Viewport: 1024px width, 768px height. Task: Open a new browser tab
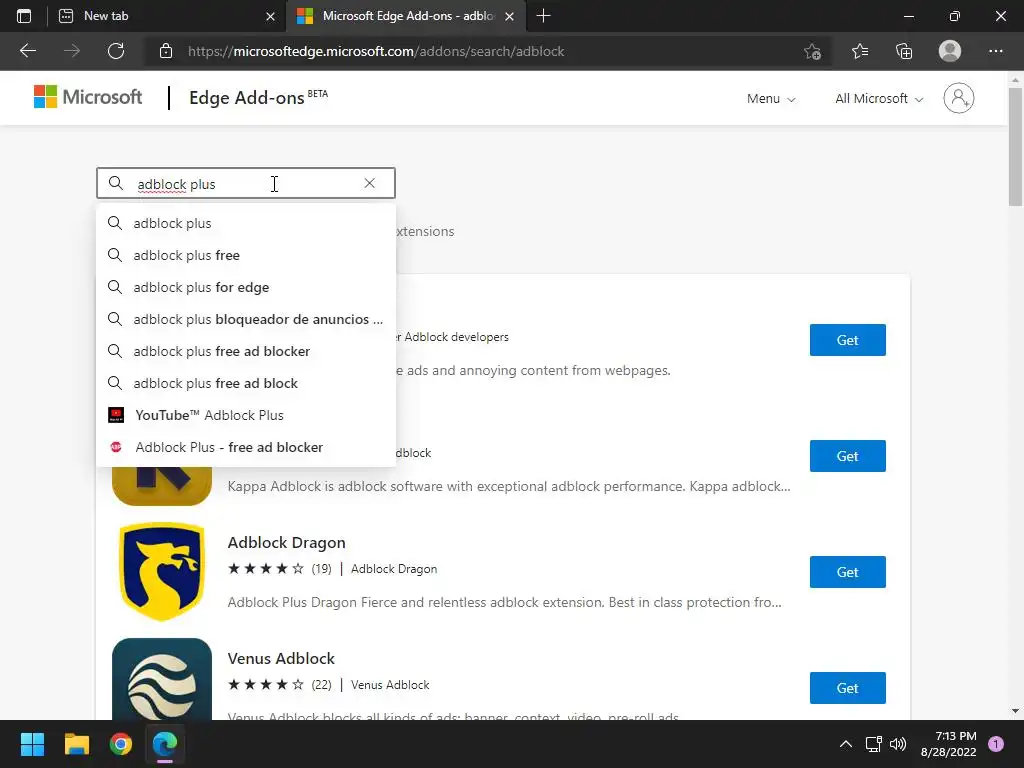[543, 16]
